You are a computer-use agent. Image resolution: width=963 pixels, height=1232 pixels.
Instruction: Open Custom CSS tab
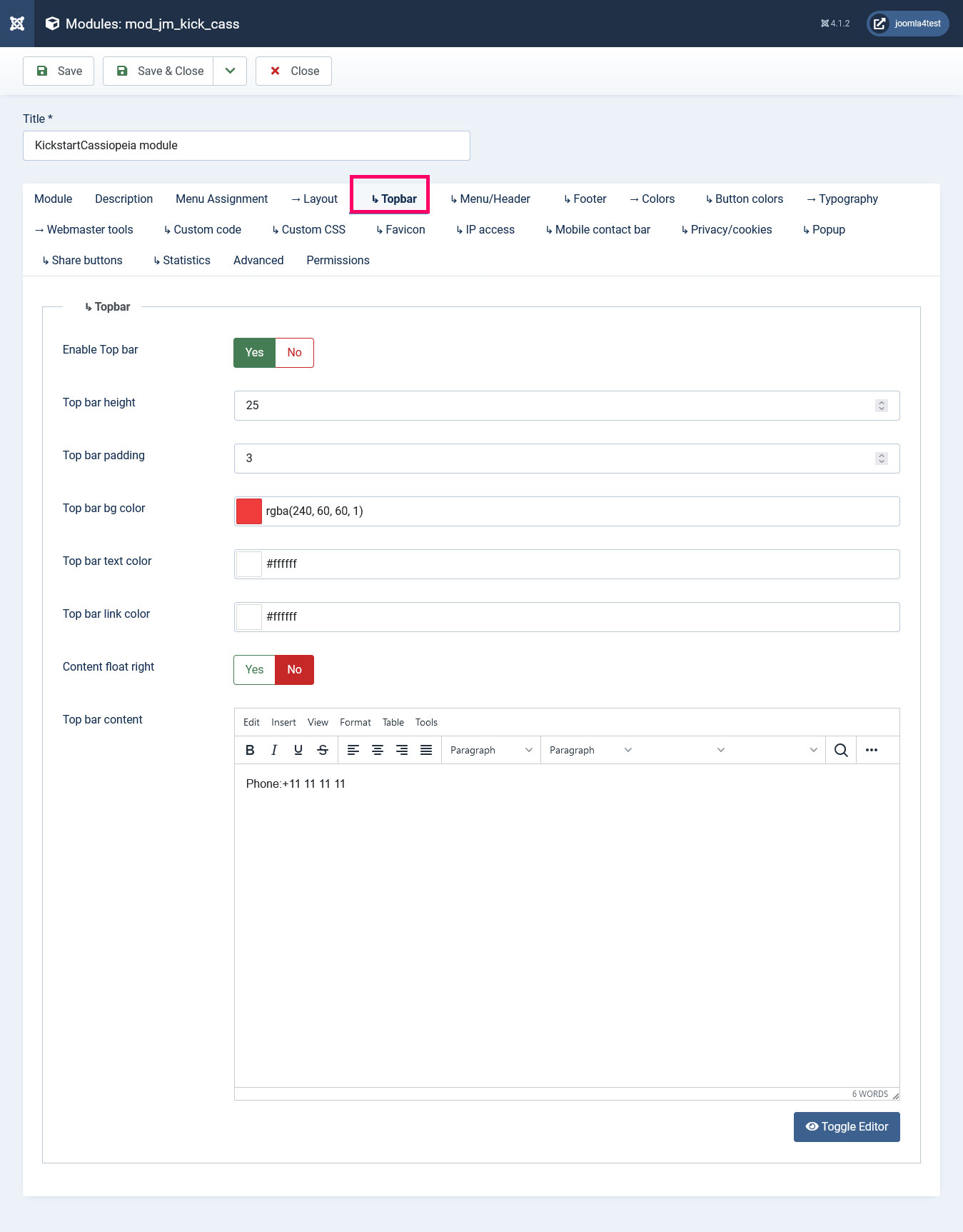[308, 230]
